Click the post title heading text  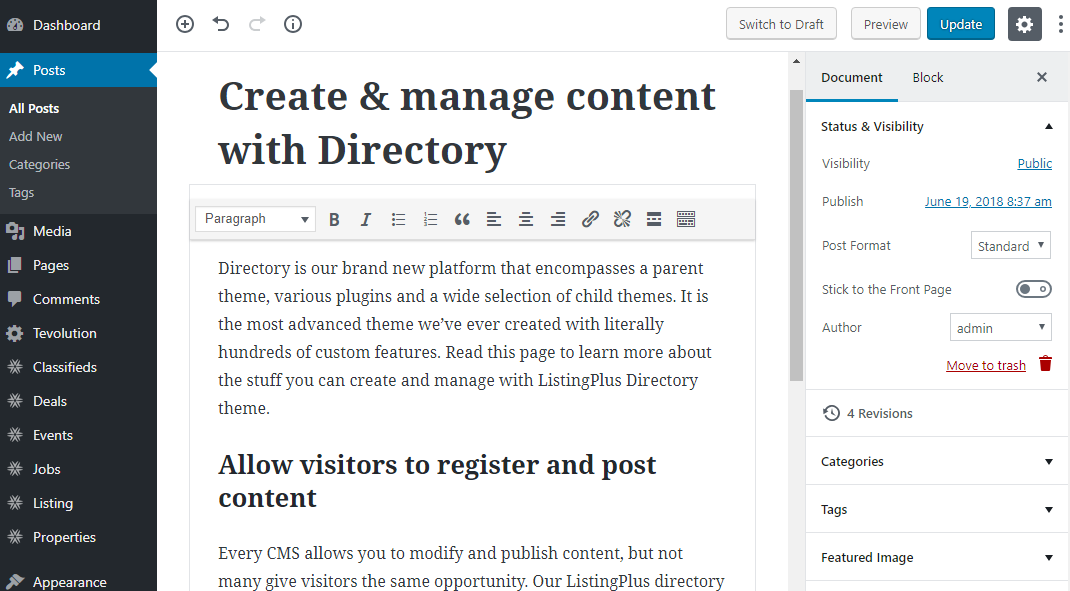click(x=467, y=123)
